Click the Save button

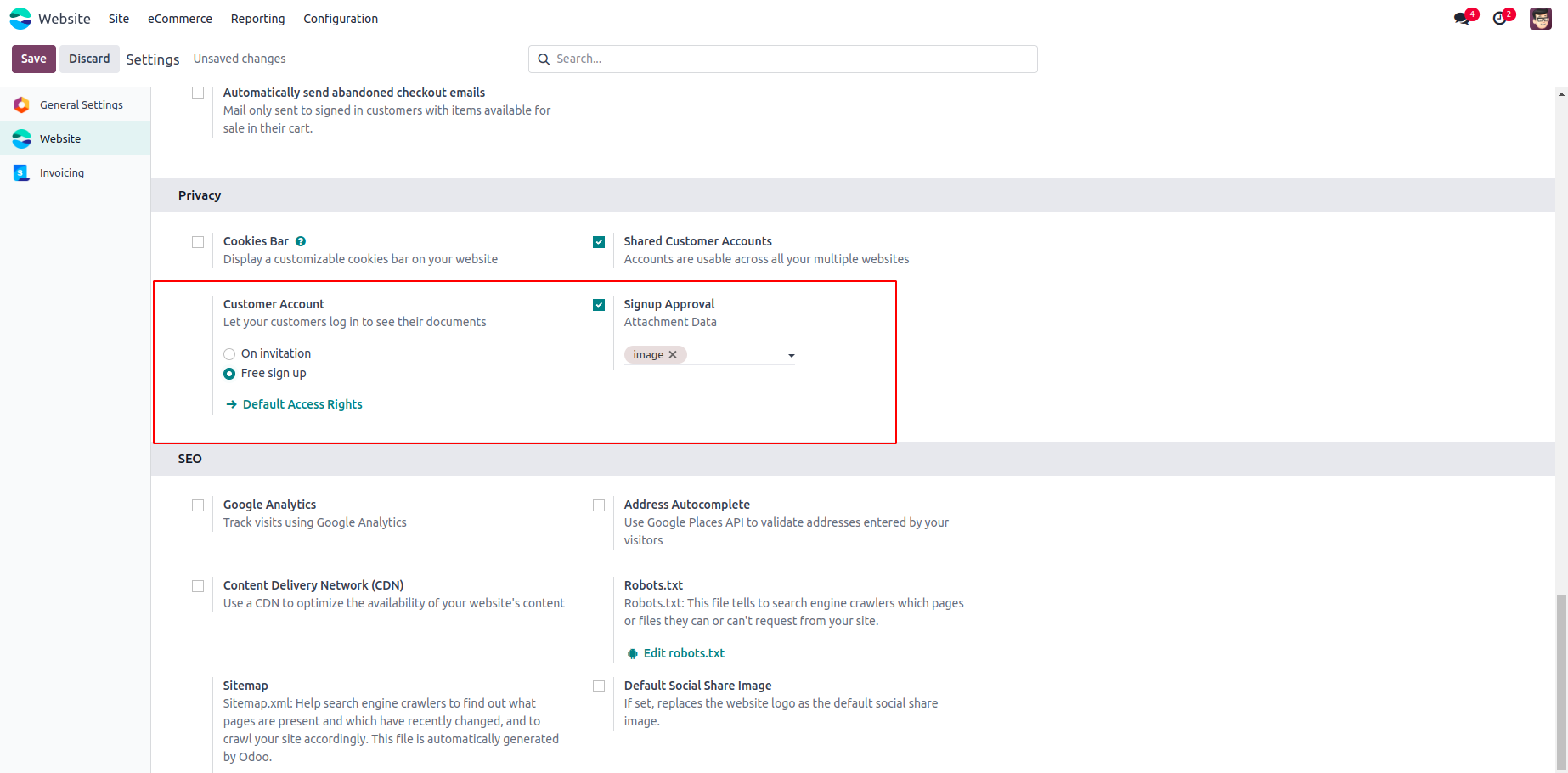34,59
